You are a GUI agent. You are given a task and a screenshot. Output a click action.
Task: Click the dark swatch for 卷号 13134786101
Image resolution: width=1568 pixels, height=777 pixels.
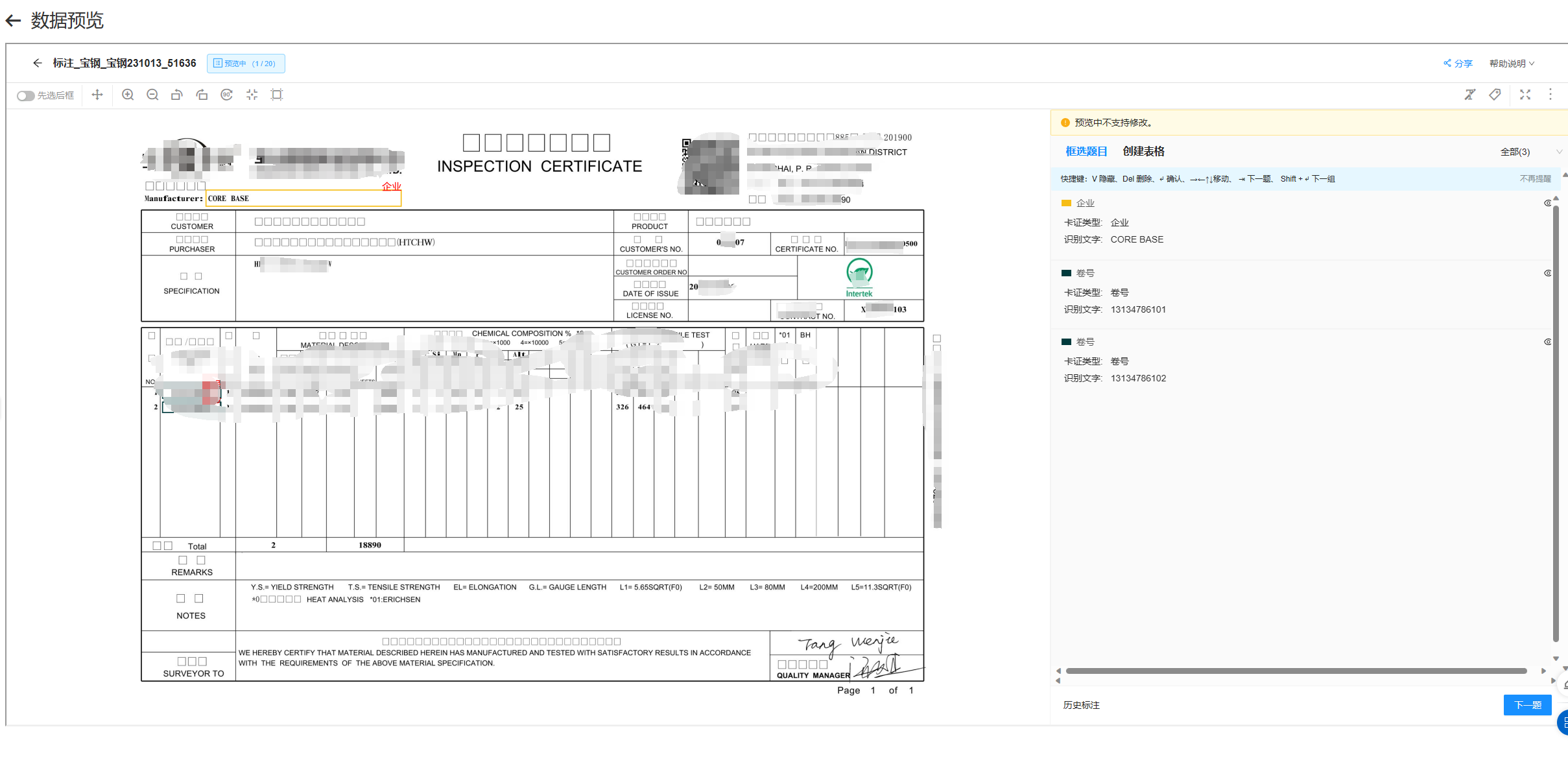1066,273
